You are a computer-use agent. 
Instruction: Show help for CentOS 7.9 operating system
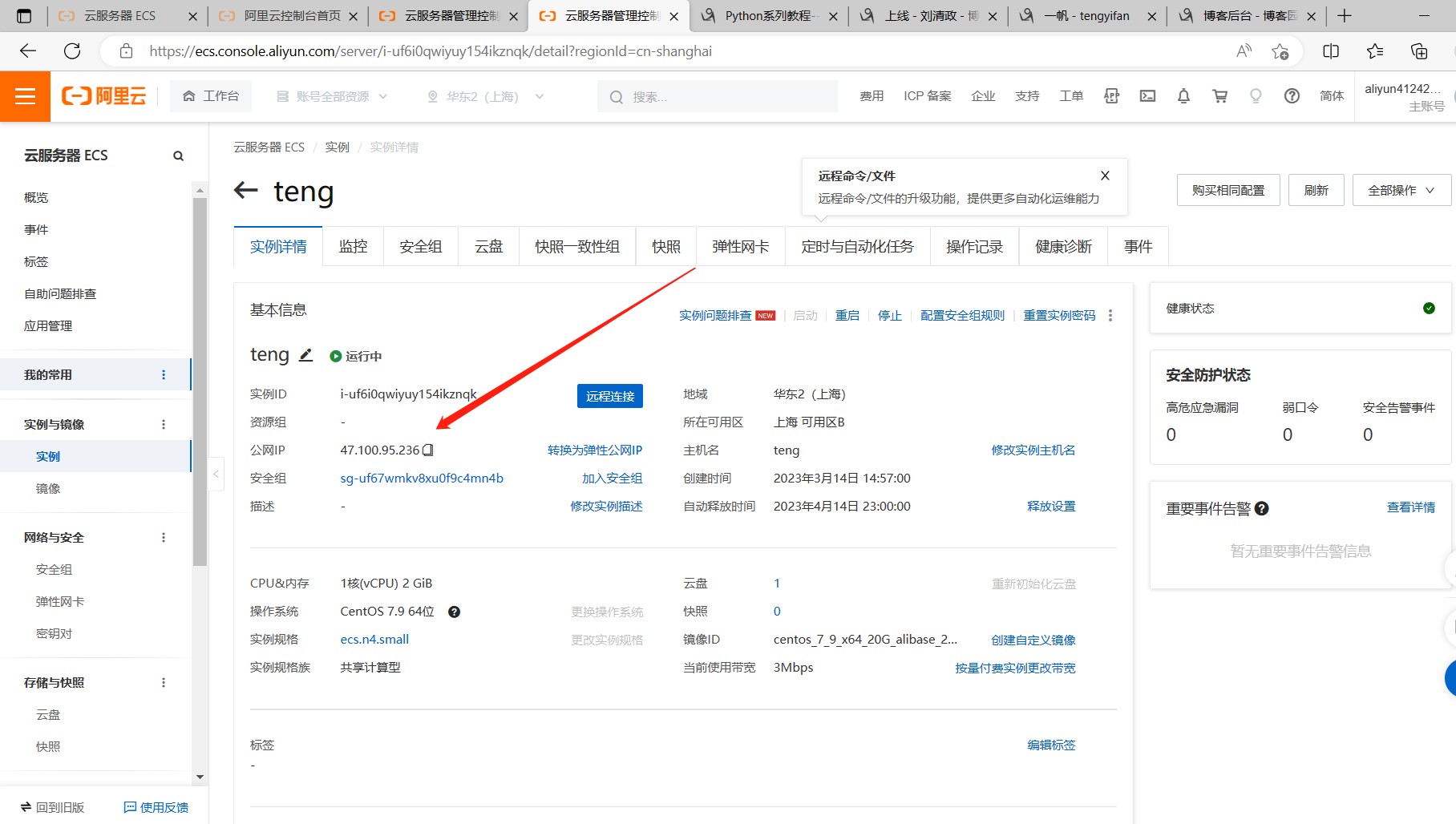454,612
